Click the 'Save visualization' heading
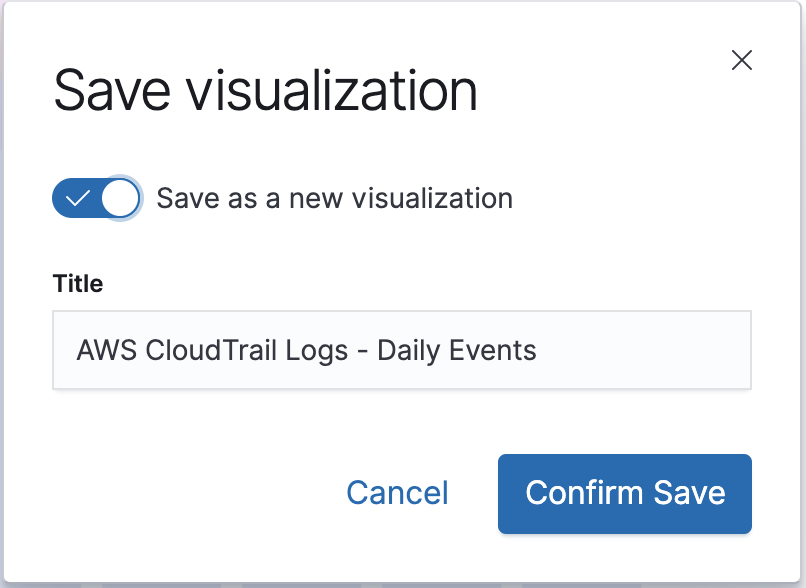The image size is (806, 588). (x=265, y=90)
